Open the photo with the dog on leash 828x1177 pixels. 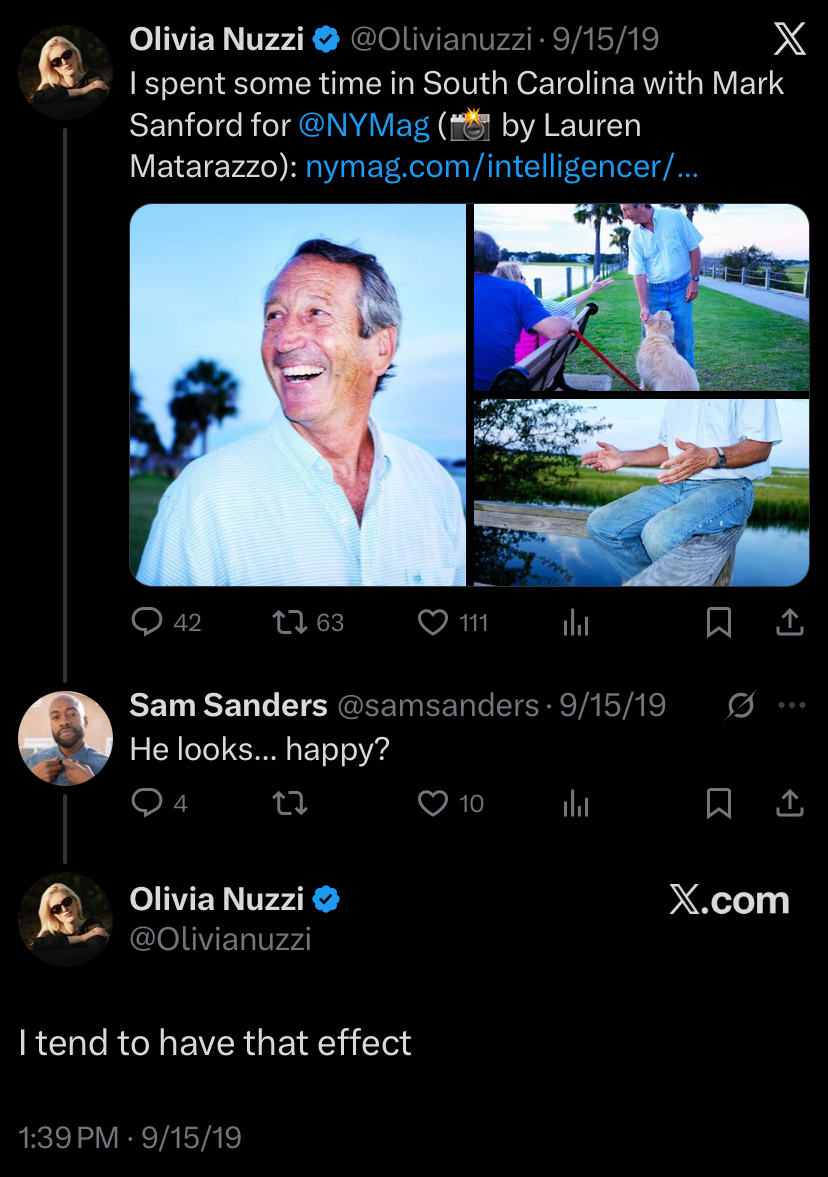[641, 297]
